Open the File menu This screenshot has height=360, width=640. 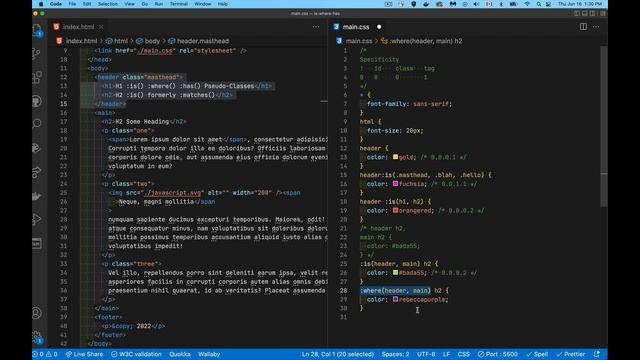coord(72,4)
